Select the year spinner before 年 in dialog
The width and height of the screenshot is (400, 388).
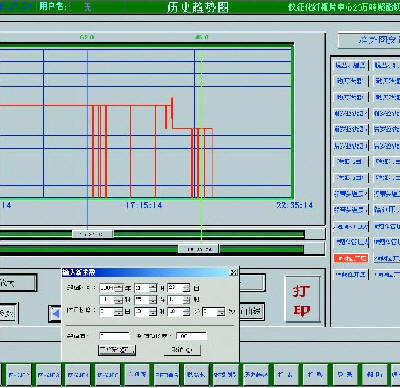coord(111,288)
